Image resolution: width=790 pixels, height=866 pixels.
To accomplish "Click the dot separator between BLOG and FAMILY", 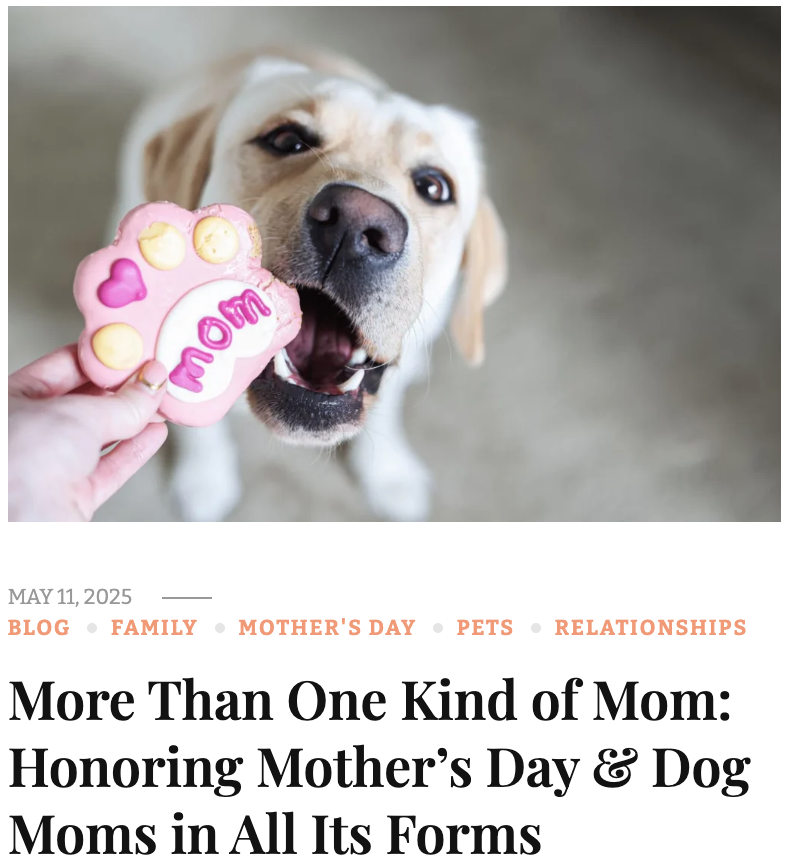I will pyautogui.click(x=92, y=629).
